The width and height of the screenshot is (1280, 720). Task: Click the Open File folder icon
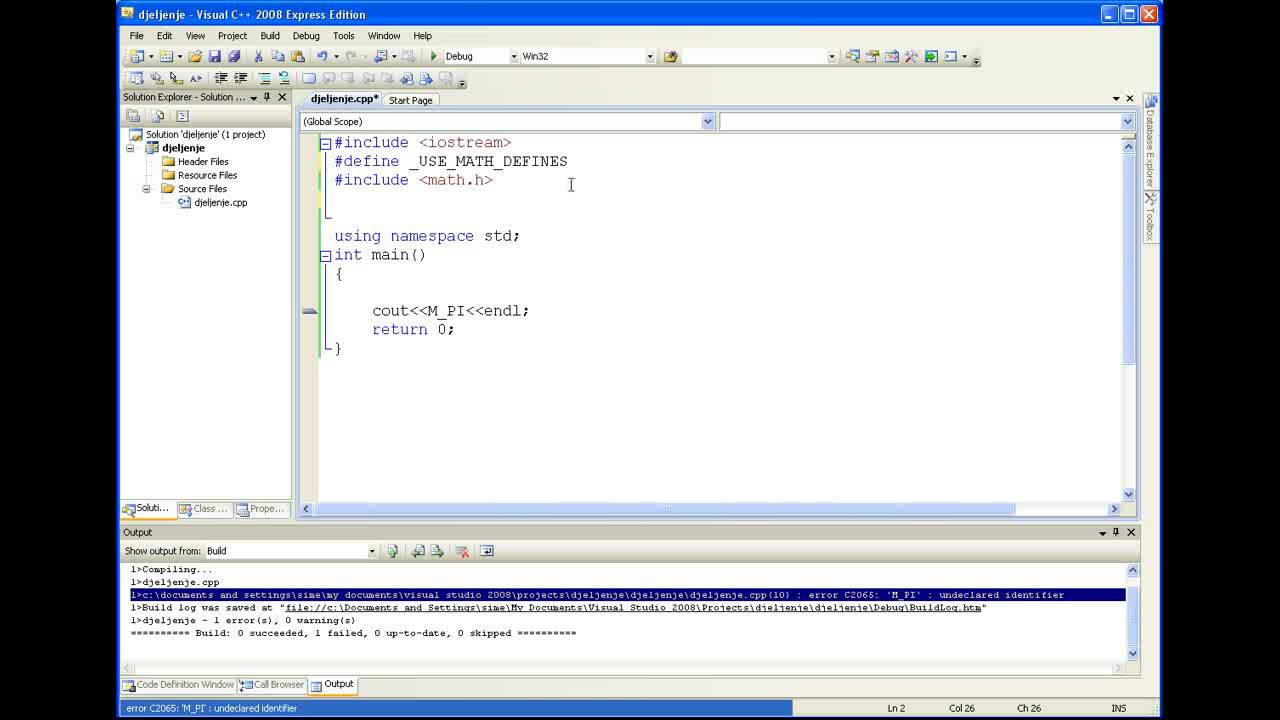(x=195, y=56)
